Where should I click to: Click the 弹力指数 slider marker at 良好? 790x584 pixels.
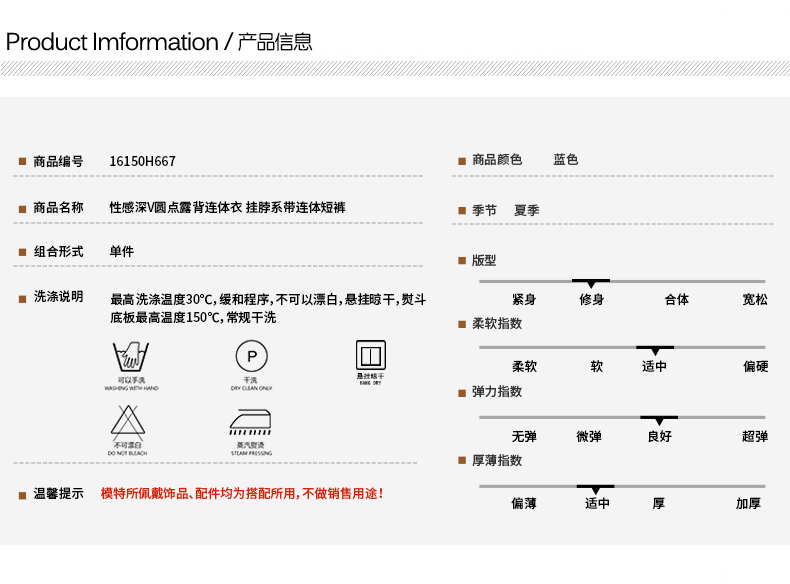(659, 420)
